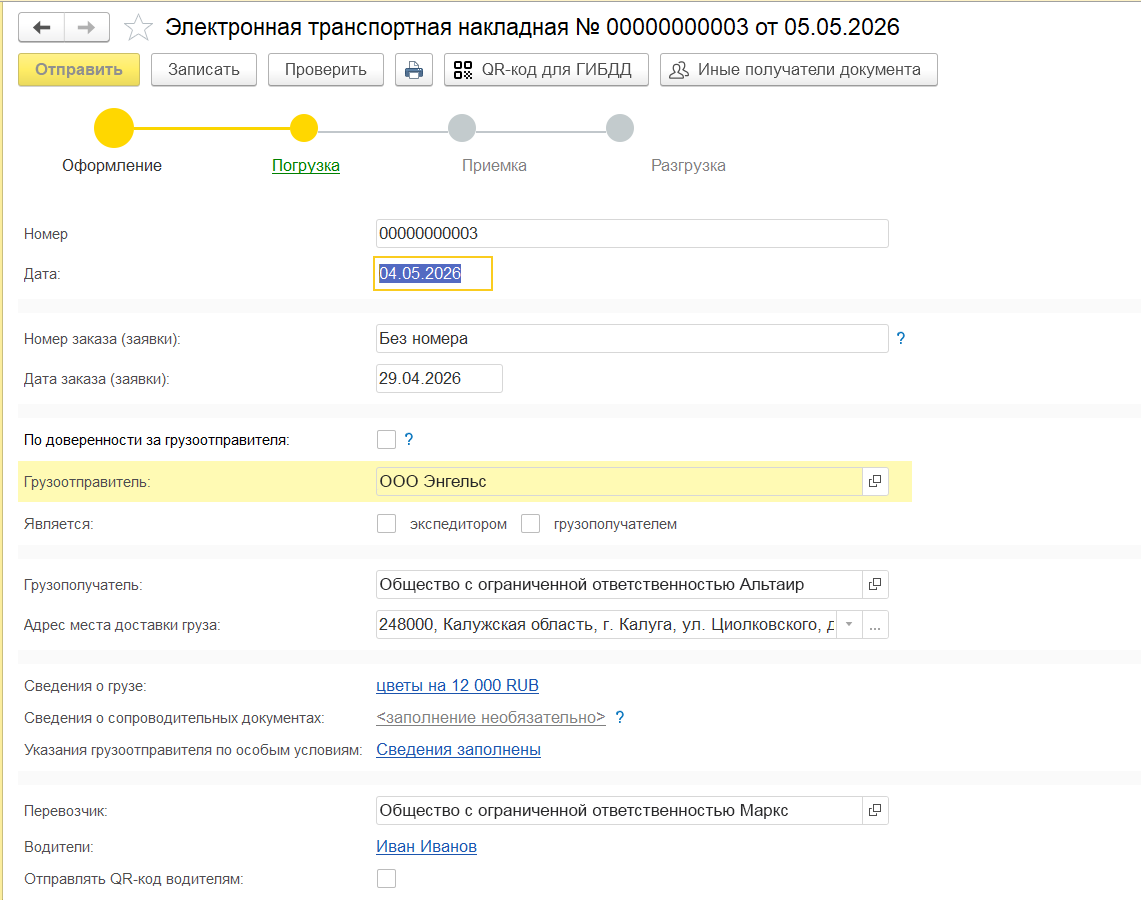Toggle Отправлять QR-код водителям checkbox
Viewport: 1141px width, 900px height.
coord(386,879)
